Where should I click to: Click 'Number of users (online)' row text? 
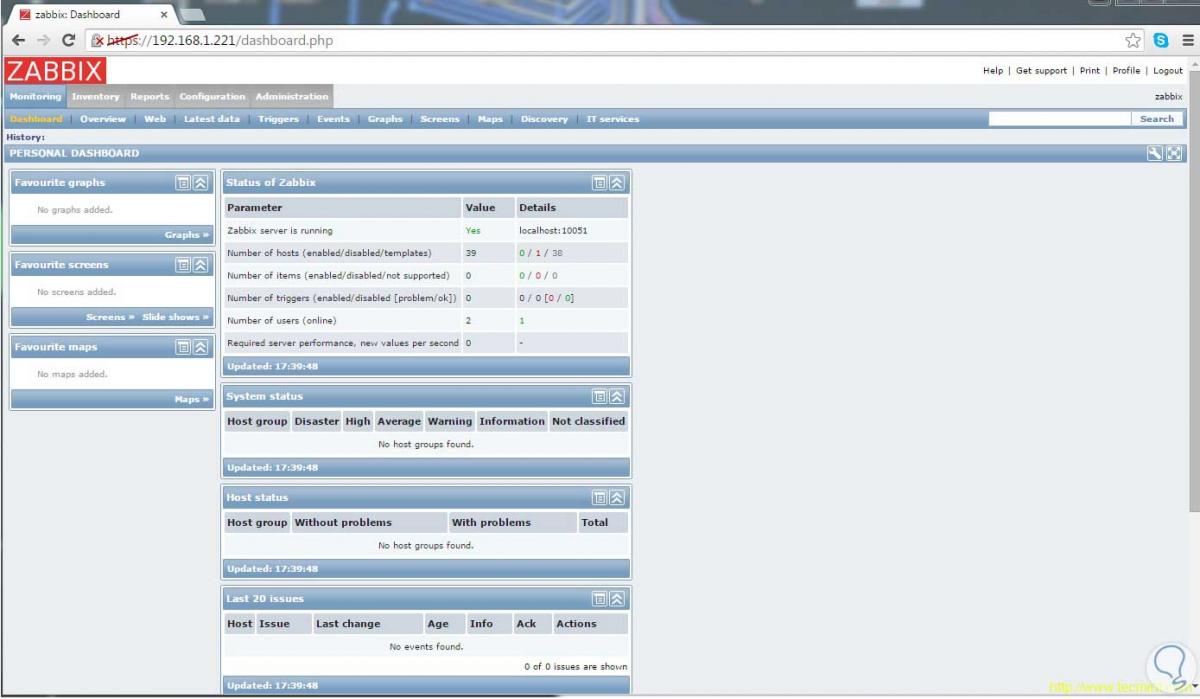[282, 320]
